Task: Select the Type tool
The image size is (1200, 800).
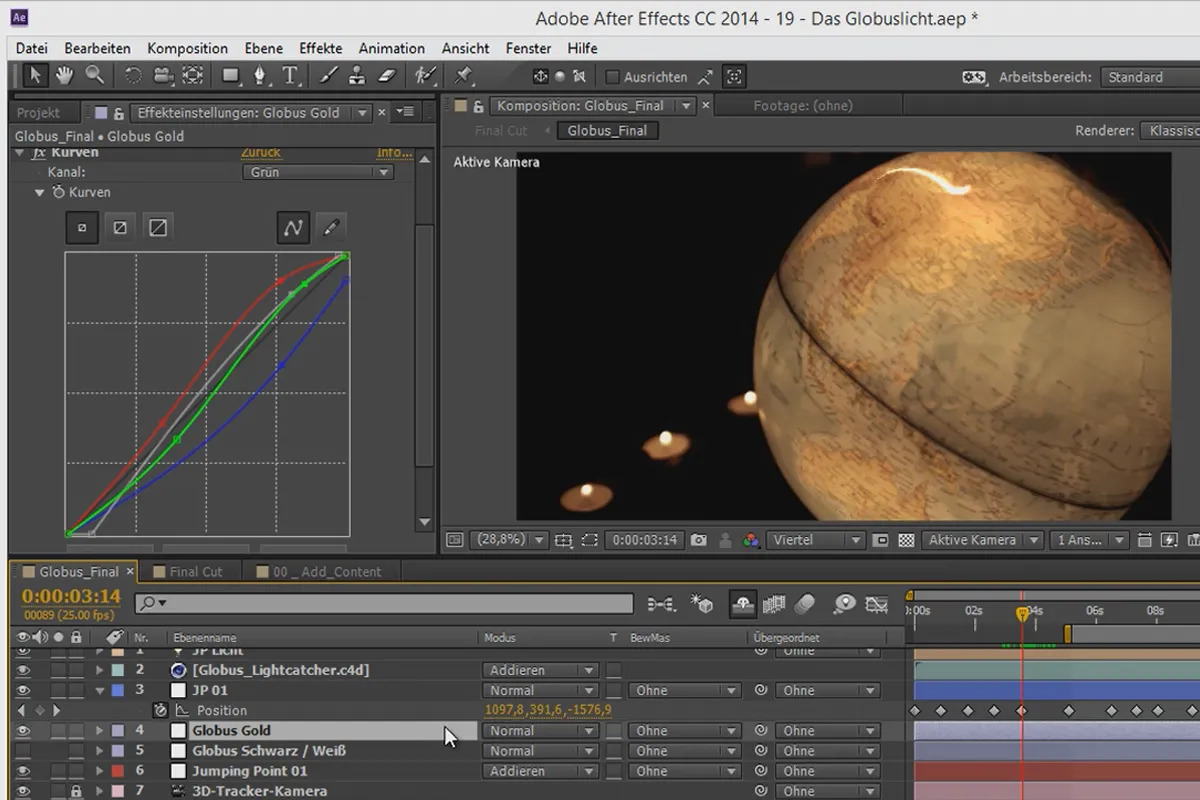Action: 290,75
